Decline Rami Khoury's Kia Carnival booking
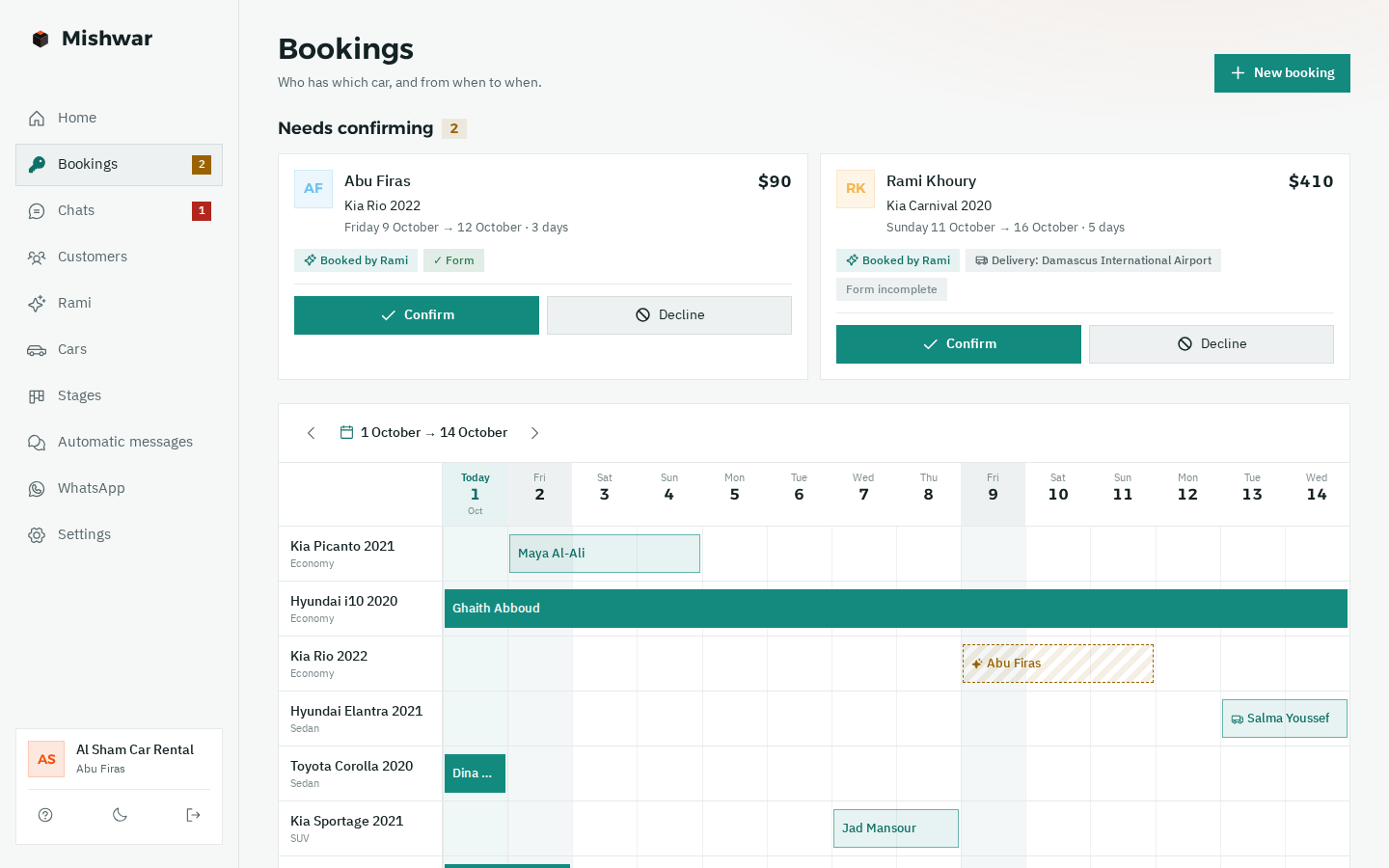The width and height of the screenshot is (1389, 868). coord(1212,344)
